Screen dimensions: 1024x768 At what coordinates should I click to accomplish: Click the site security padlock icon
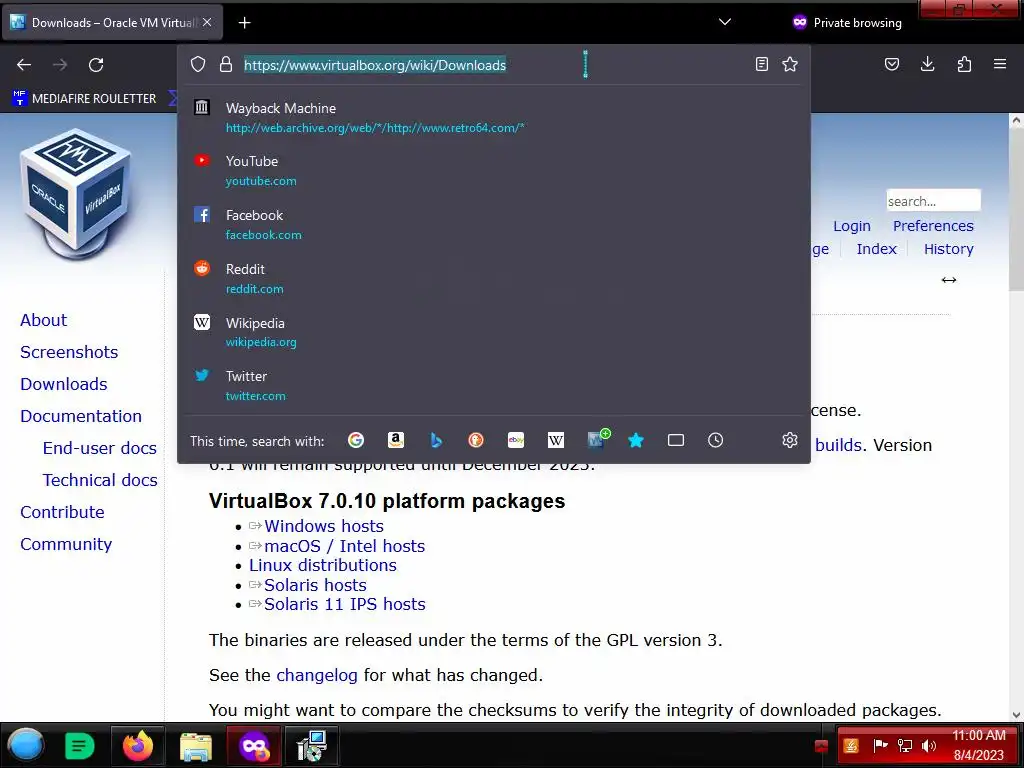pyautogui.click(x=226, y=64)
